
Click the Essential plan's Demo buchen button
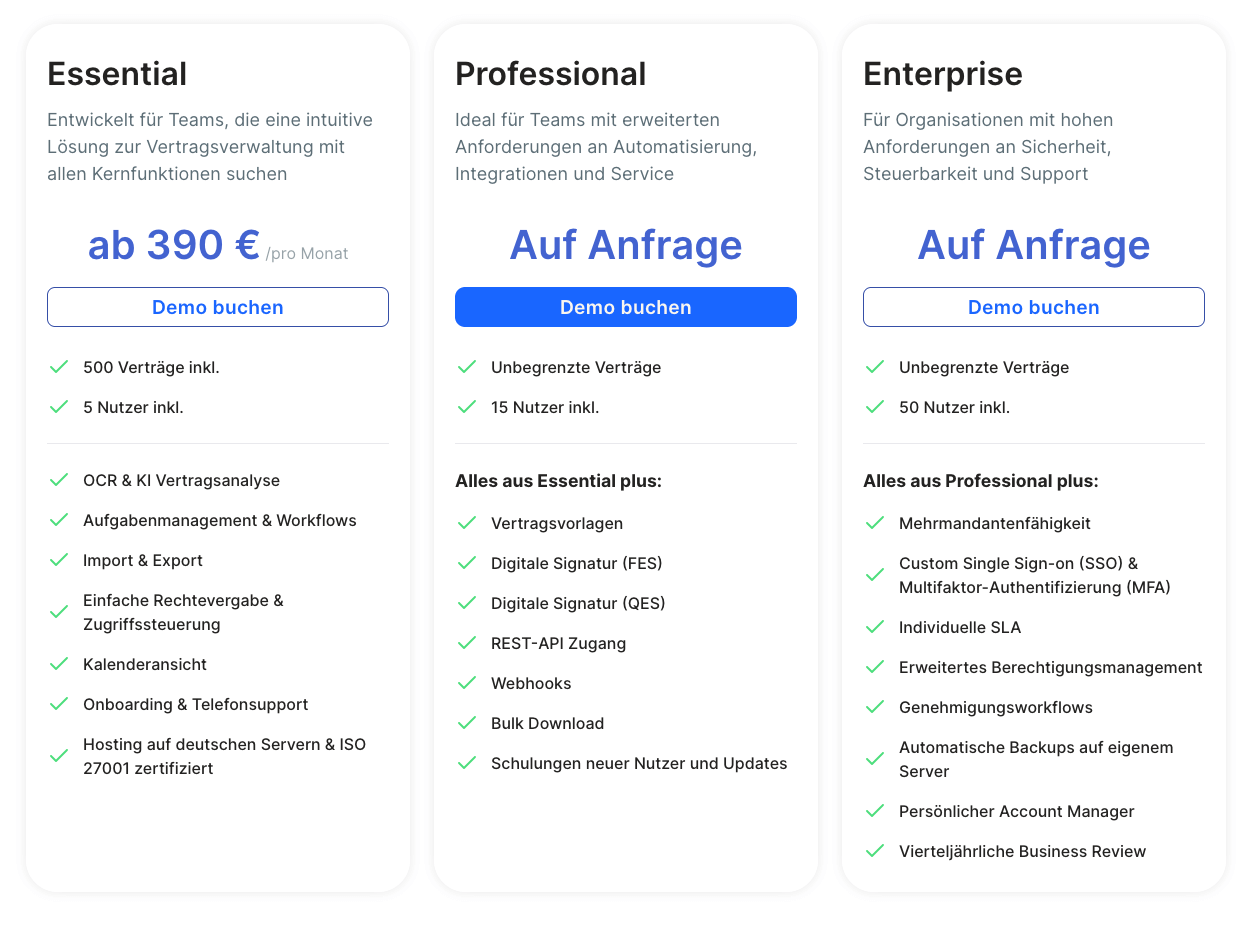pyautogui.click(x=218, y=307)
